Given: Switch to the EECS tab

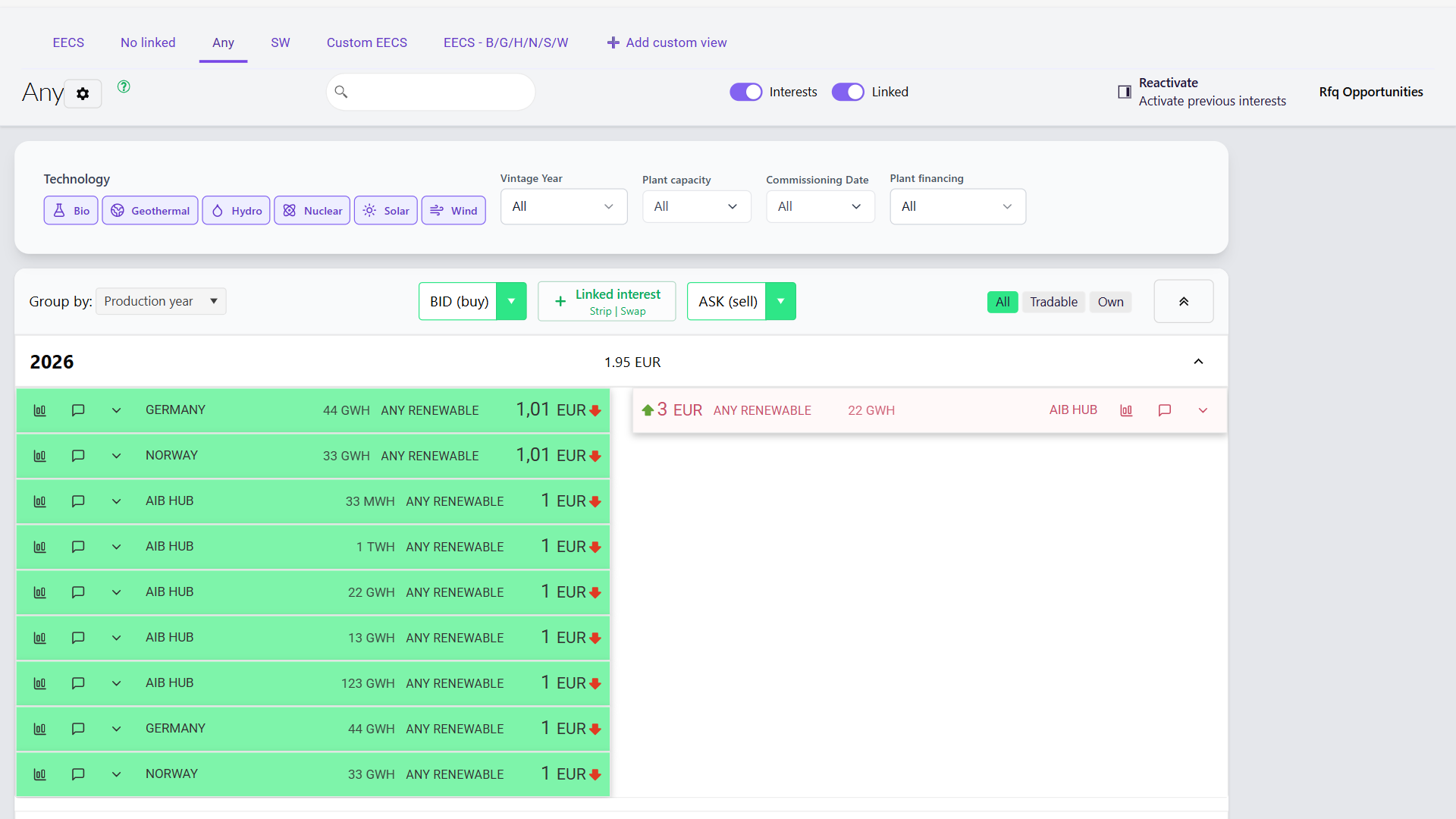Looking at the screenshot, I should 68,42.
